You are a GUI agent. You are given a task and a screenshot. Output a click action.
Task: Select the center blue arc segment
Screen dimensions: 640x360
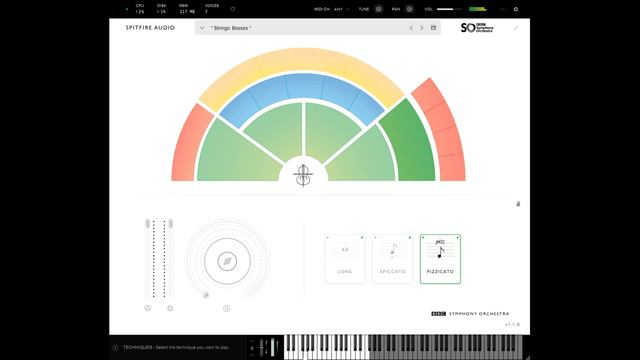click(304, 86)
